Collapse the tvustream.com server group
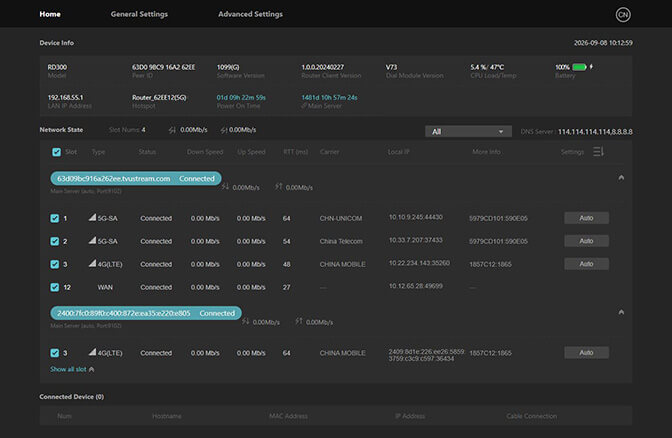 [x=621, y=177]
